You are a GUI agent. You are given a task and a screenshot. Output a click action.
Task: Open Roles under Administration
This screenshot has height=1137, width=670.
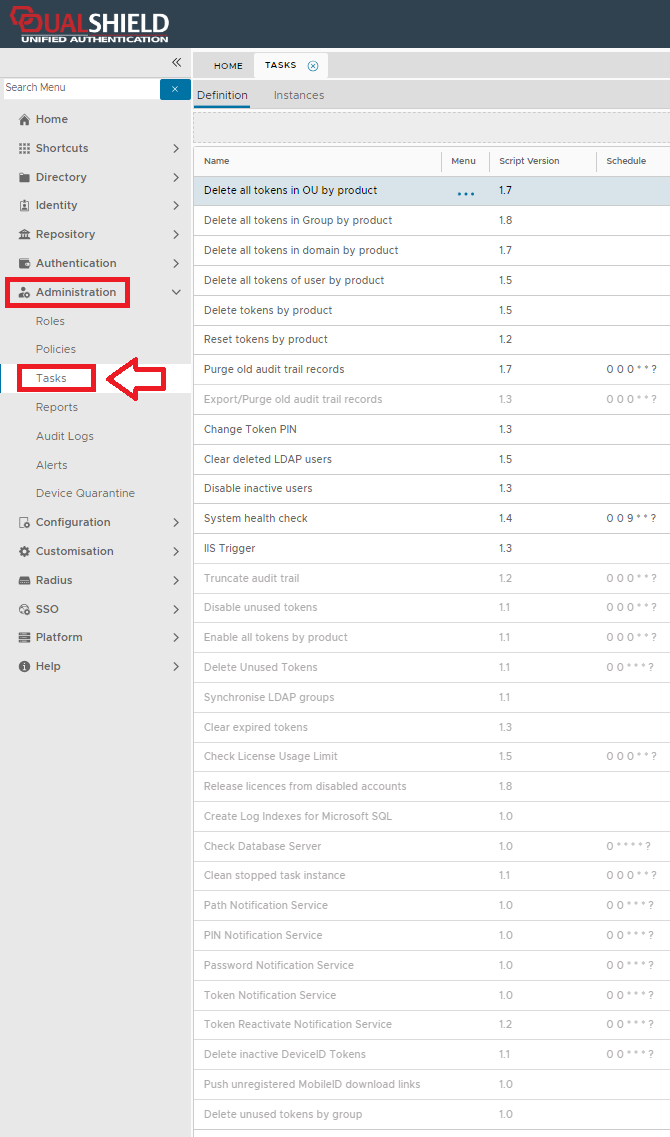coord(50,321)
